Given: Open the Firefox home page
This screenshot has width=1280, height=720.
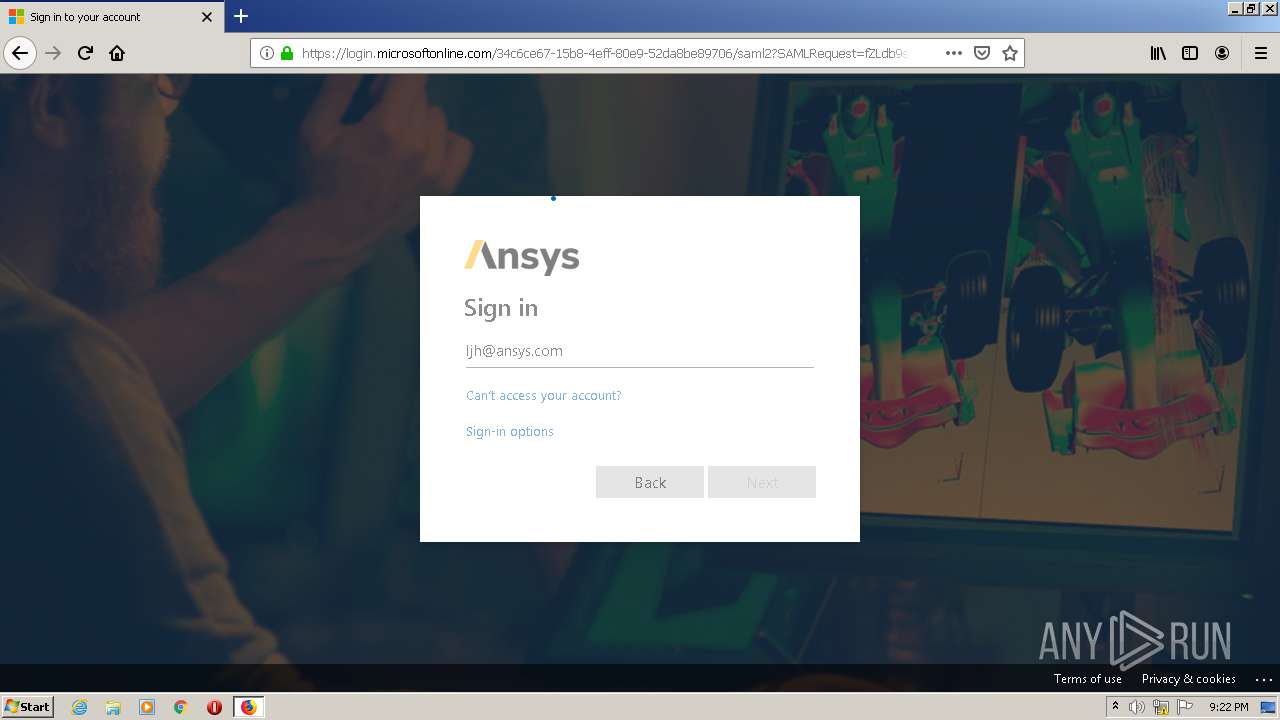Looking at the screenshot, I should tap(117, 53).
